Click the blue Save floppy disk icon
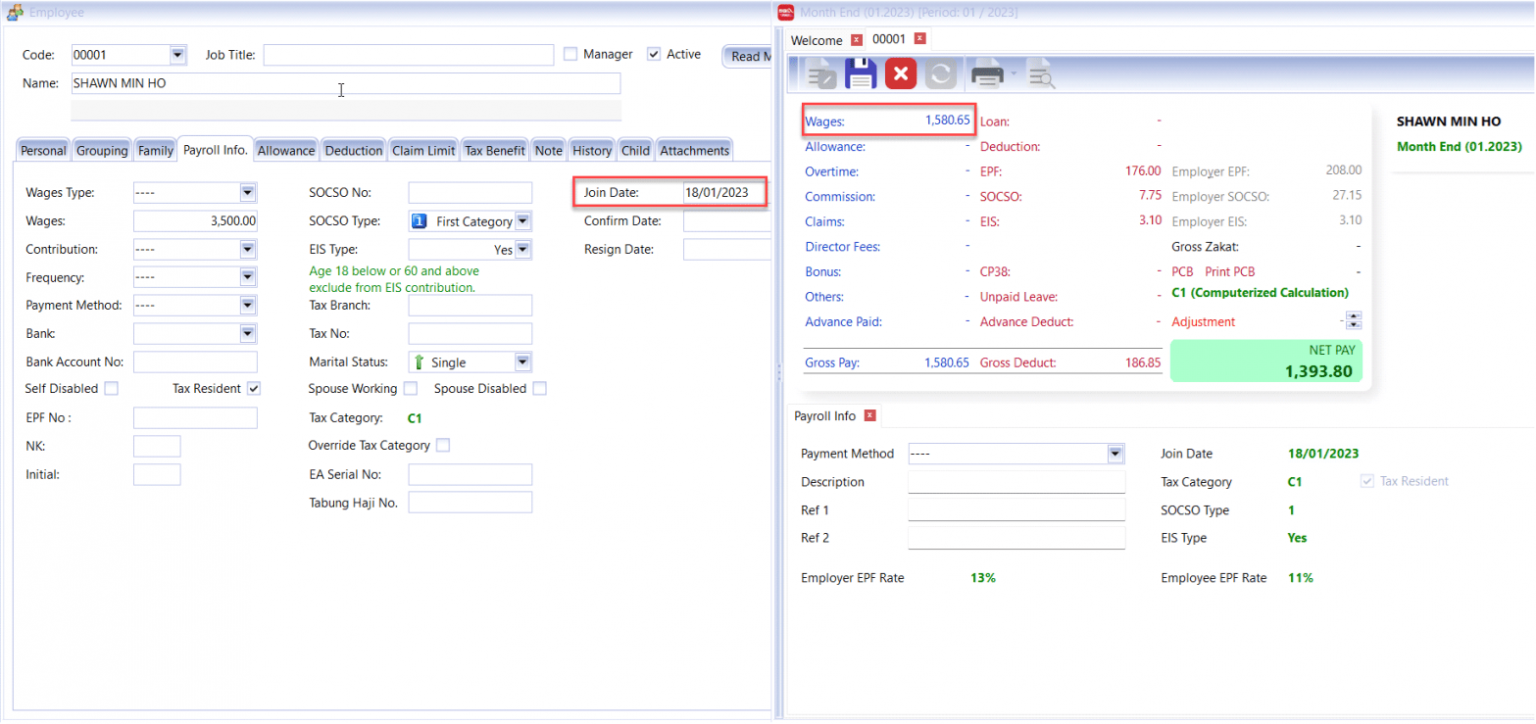The width and height of the screenshot is (1536, 724). pyautogui.click(x=861, y=75)
